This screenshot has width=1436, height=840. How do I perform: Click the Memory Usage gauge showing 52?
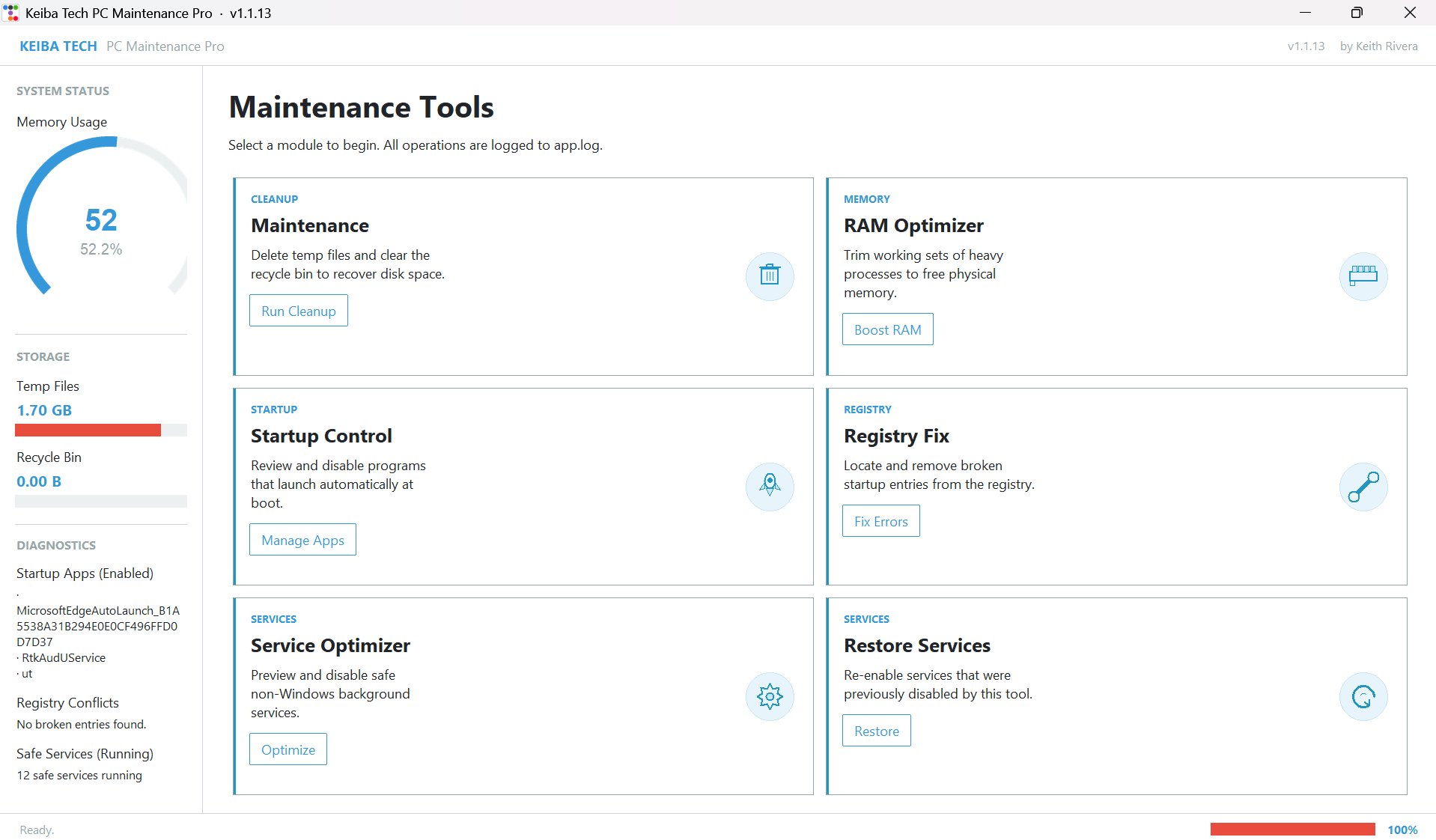tap(101, 219)
